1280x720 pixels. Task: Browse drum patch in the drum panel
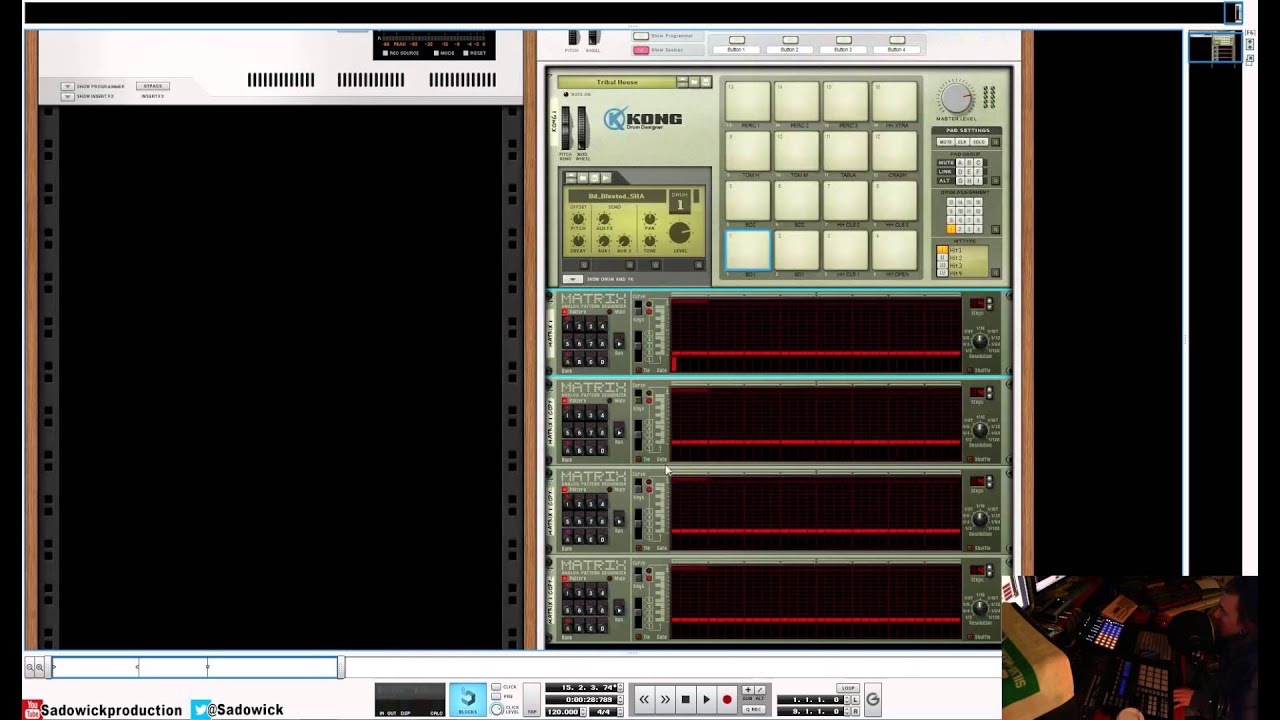pos(582,178)
